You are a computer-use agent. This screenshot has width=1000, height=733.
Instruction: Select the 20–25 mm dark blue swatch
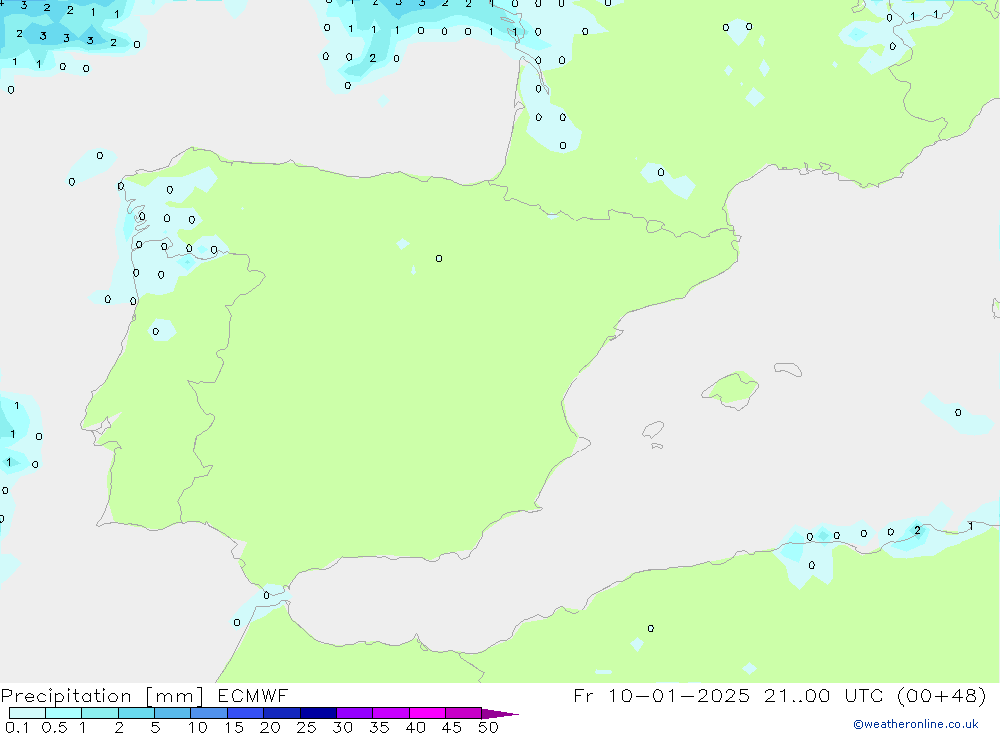[281, 713]
